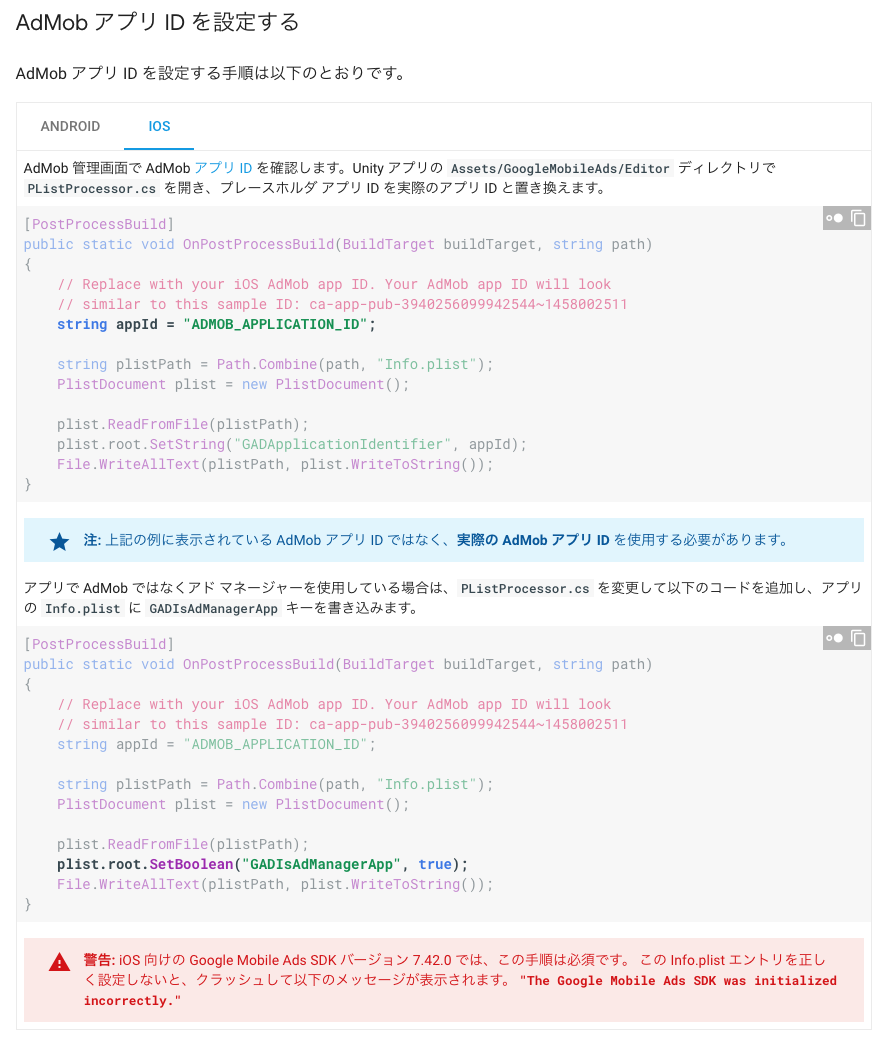Click Assets/GoogleMobileAds/Editor path text
Image resolution: width=892 pixels, height=1044 pixels.
click(560, 168)
